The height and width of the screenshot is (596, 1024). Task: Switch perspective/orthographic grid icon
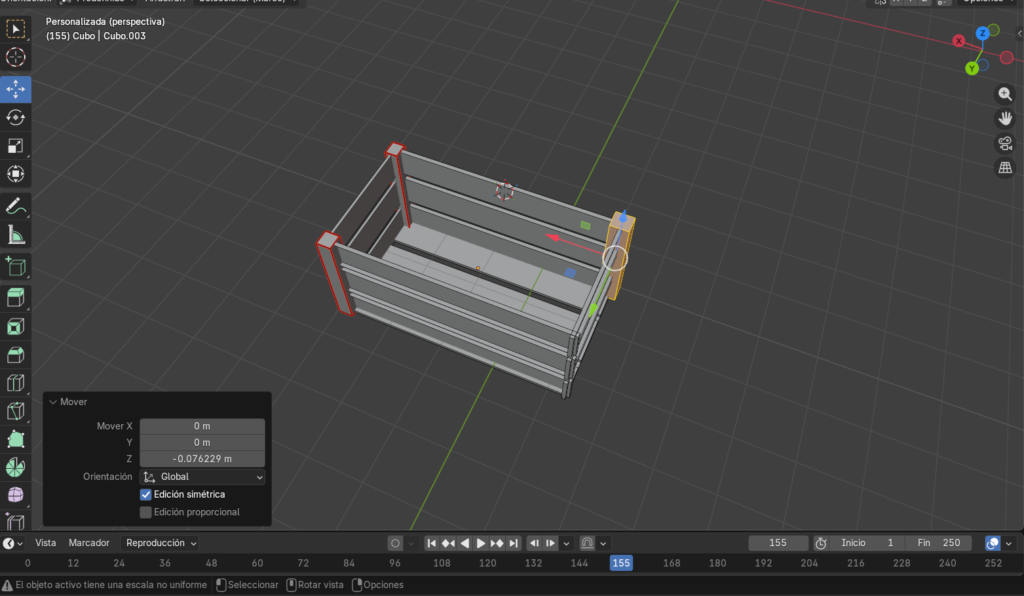pyautogui.click(x=1005, y=168)
